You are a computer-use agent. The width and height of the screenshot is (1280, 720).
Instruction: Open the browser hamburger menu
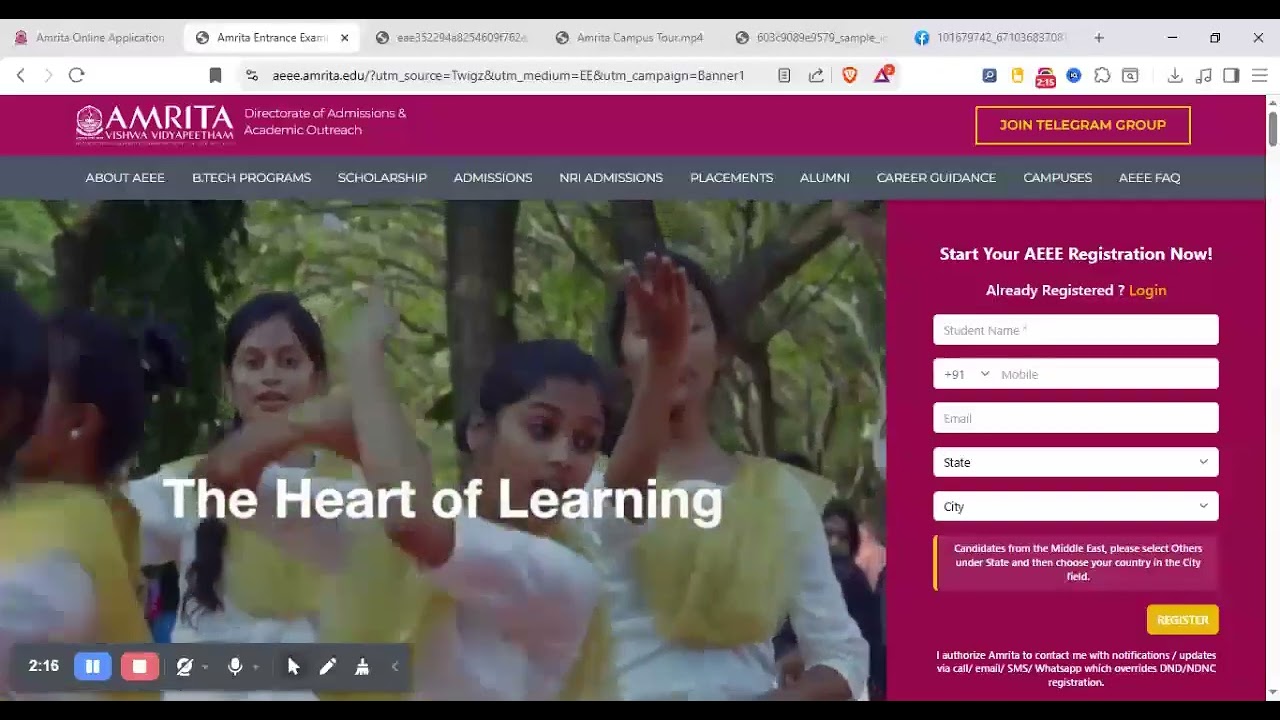pyautogui.click(x=1259, y=75)
